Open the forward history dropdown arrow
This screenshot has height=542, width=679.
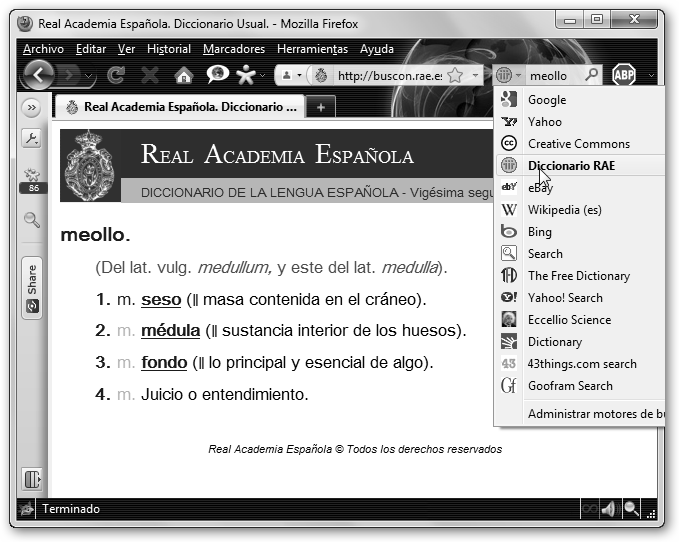(x=90, y=76)
